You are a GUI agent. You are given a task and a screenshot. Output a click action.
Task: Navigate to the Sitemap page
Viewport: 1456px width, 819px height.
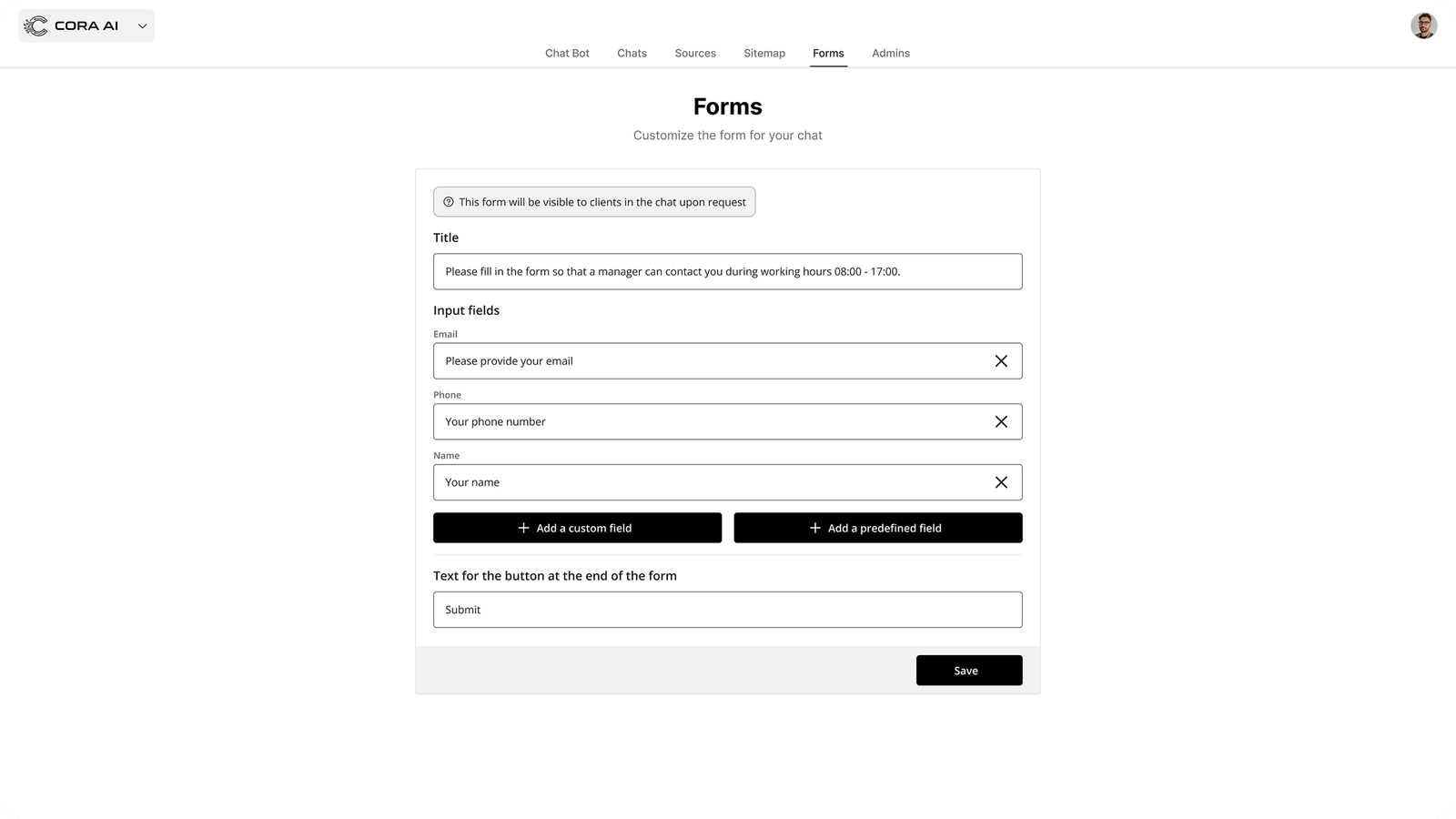[x=763, y=53]
